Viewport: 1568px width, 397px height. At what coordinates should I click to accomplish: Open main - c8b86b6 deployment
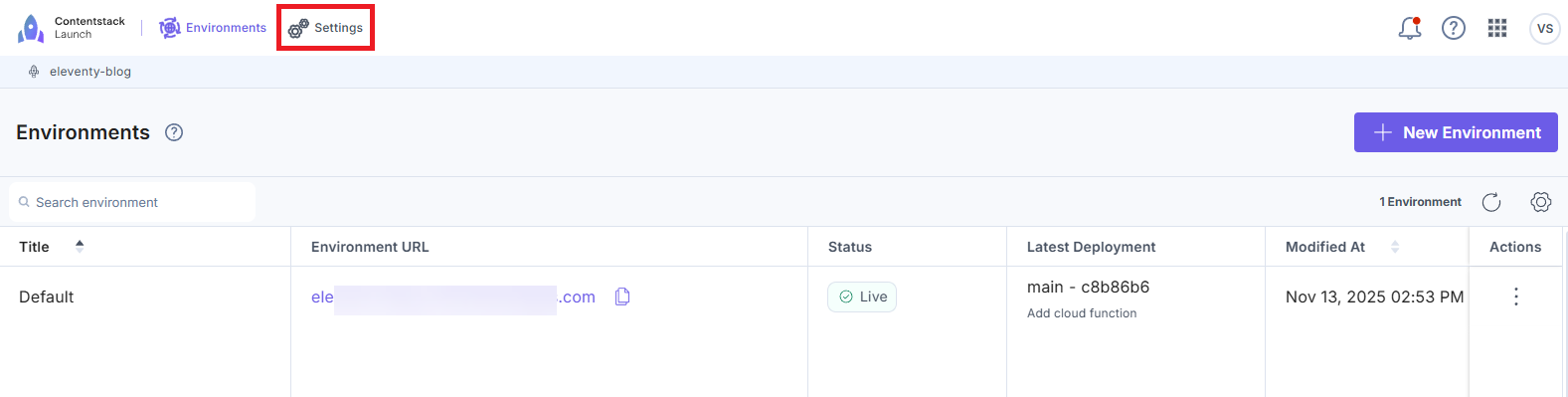tap(1088, 287)
